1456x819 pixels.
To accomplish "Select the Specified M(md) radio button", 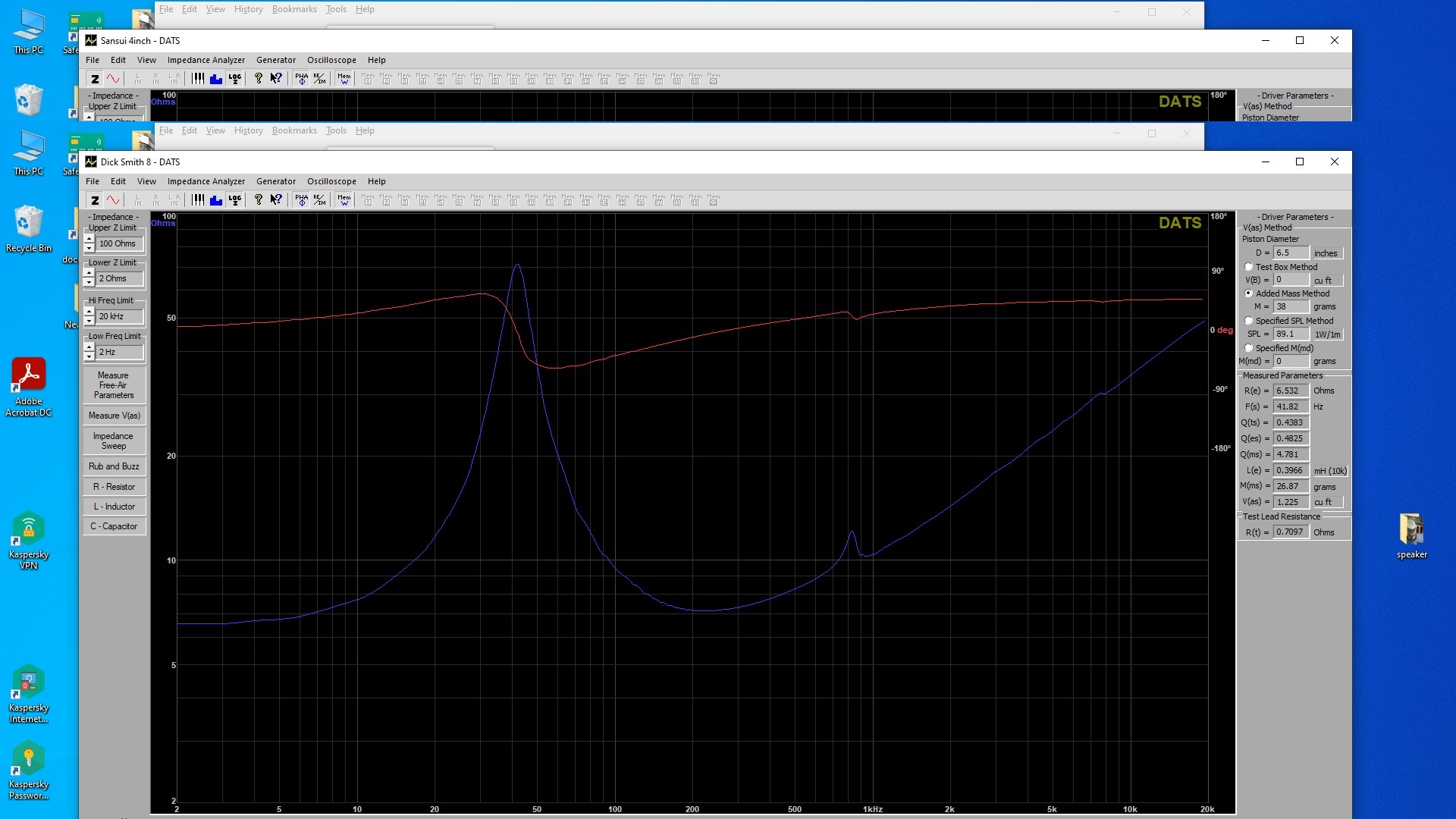I will tap(1248, 348).
